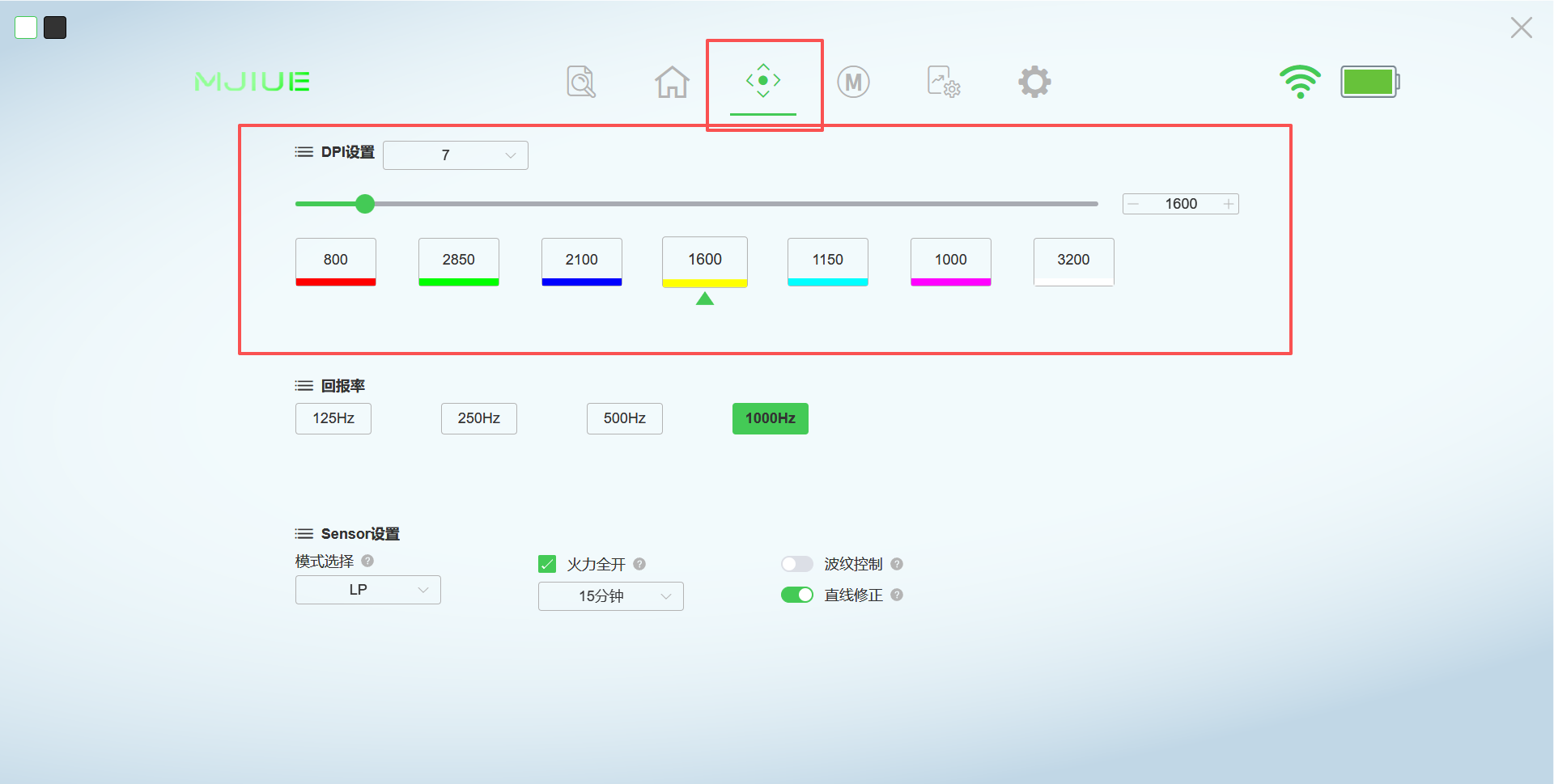Click help icon next to 直线修正
Viewport: 1554px width, 784px height.
click(897, 595)
